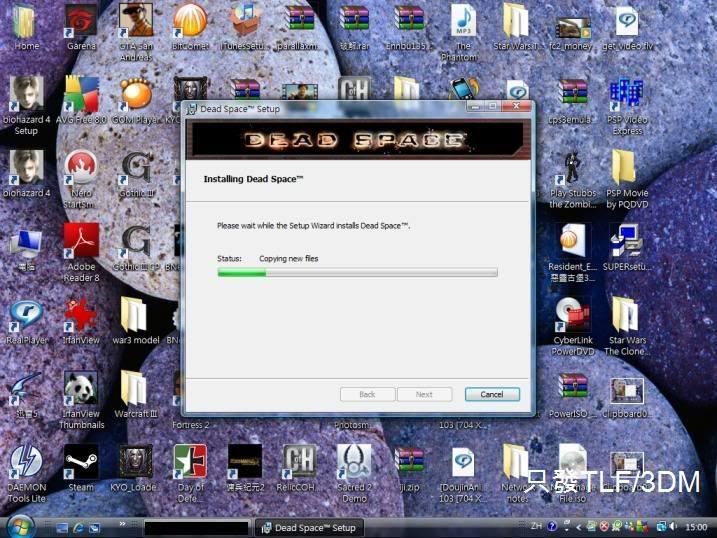Select the Warcraft III folder
This screenshot has width=717, height=538.
[134, 389]
